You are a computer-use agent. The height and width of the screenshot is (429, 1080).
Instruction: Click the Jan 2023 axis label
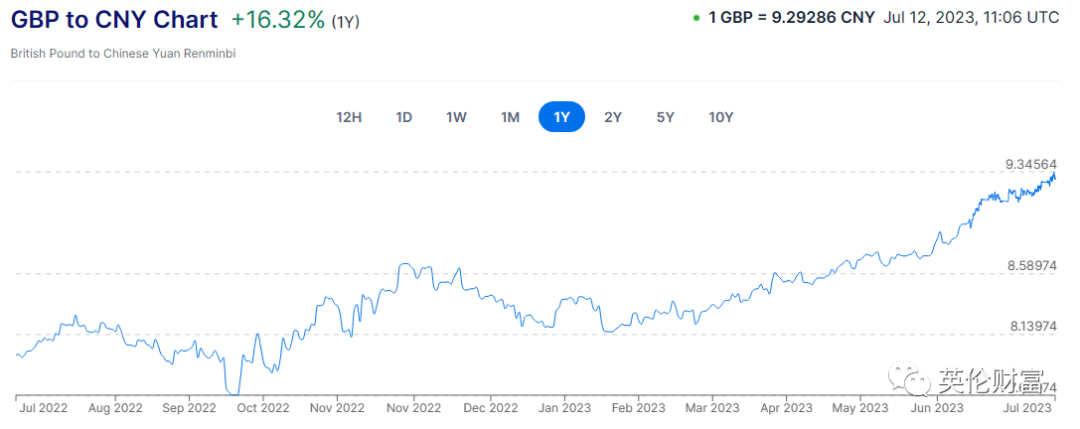click(x=563, y=408)
